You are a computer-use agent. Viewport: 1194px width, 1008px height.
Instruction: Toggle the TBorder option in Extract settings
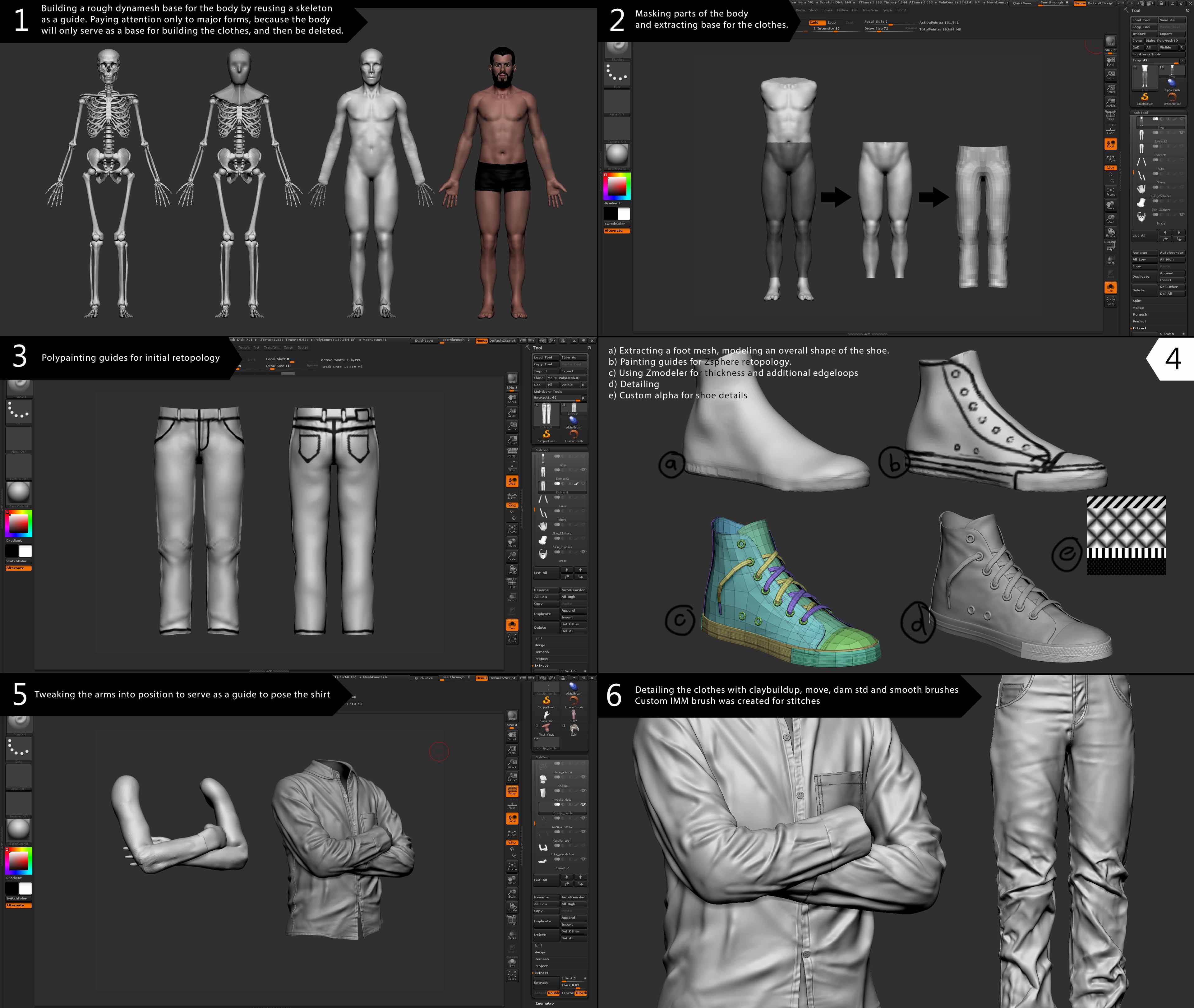point(581,993)
